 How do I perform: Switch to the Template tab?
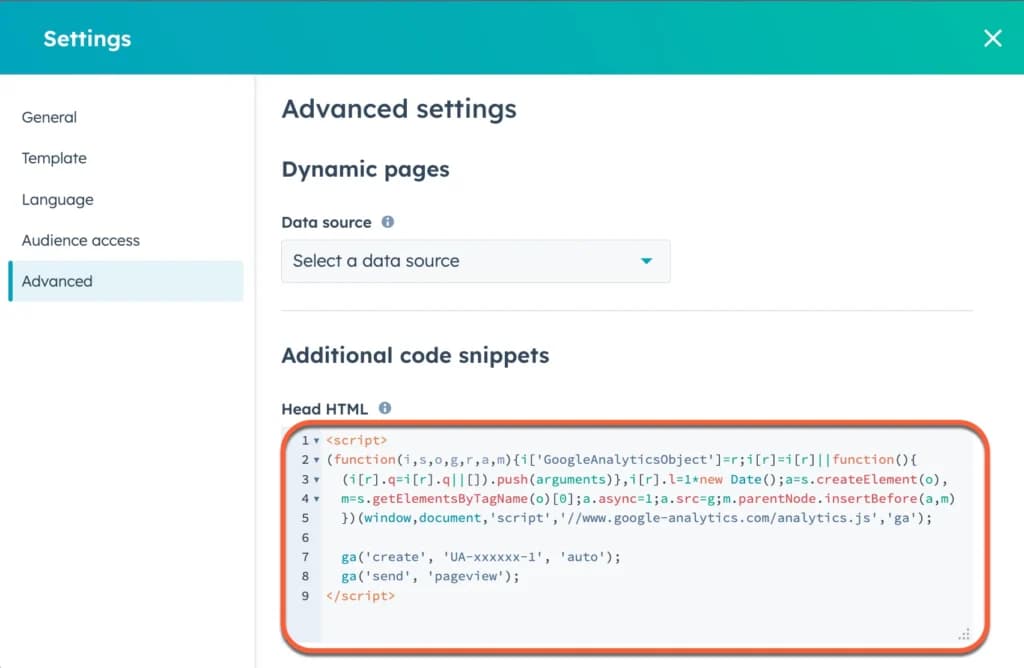pos(54,159)
